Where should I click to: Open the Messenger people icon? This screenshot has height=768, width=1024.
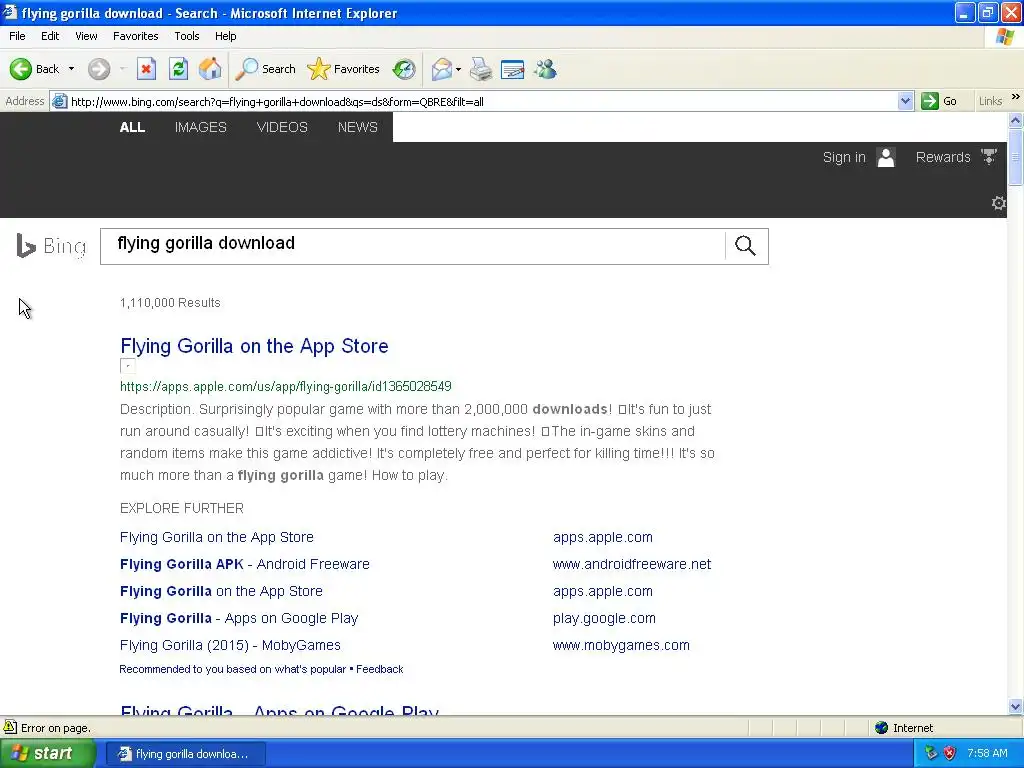(x=545, y=69)
